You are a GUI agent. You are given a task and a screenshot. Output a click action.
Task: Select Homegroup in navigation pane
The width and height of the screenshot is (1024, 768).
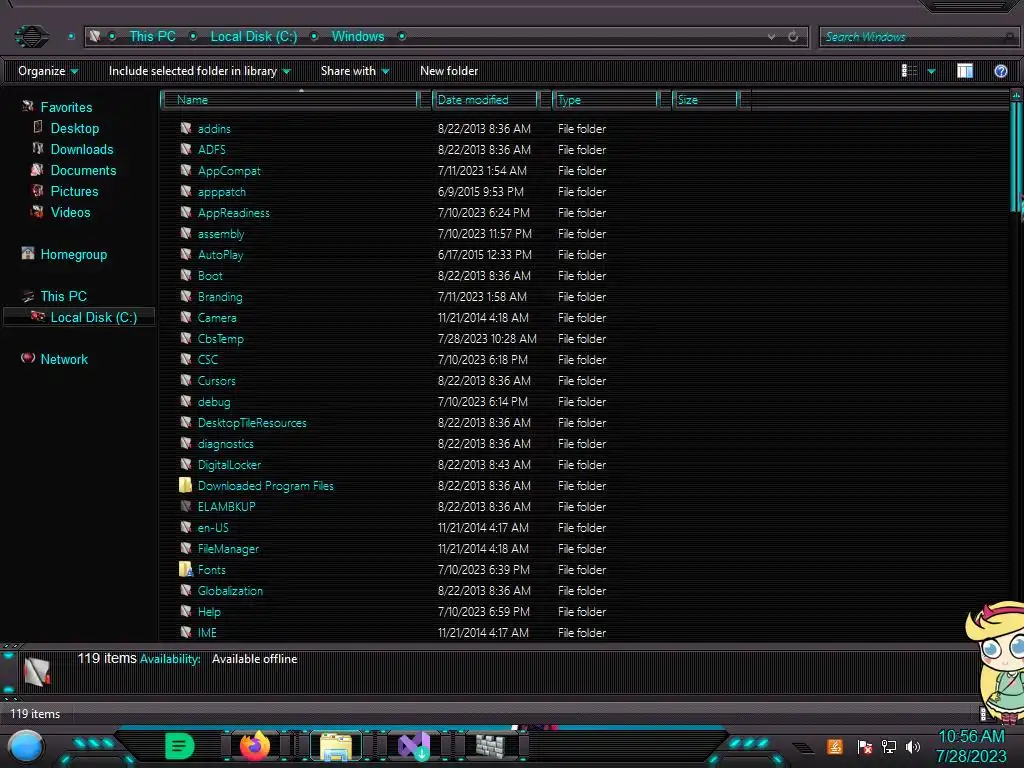tap(73, 254)
